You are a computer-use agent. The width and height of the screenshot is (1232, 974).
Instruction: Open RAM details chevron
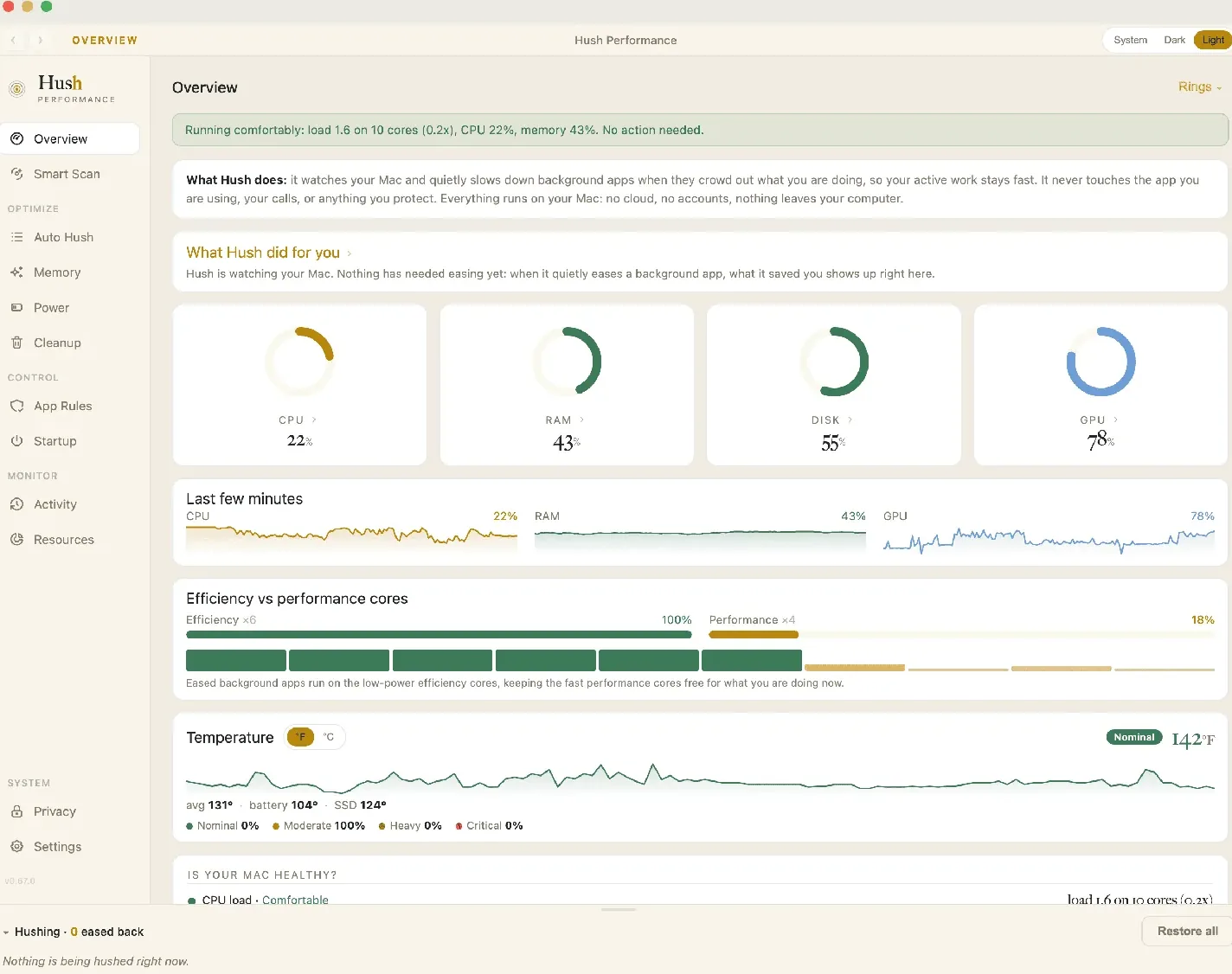pos(581,420)
